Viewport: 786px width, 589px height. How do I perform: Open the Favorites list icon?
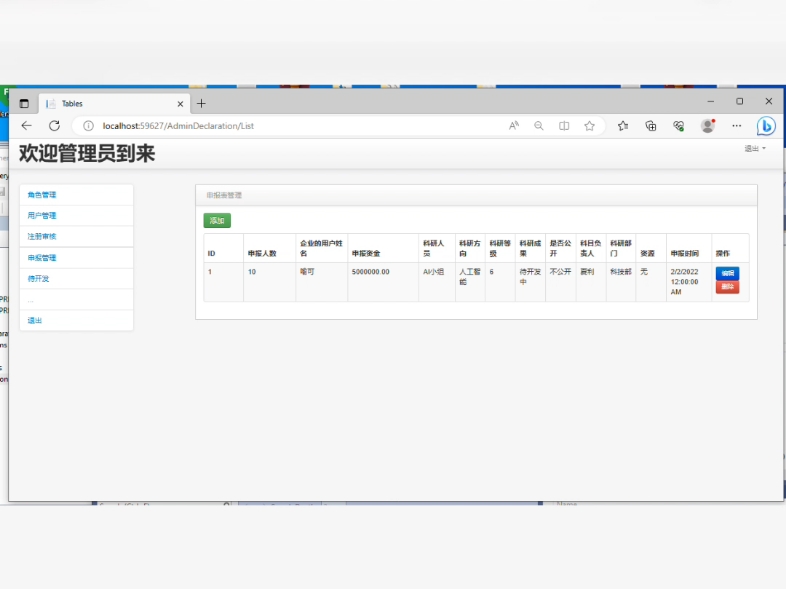coord(623,126)
